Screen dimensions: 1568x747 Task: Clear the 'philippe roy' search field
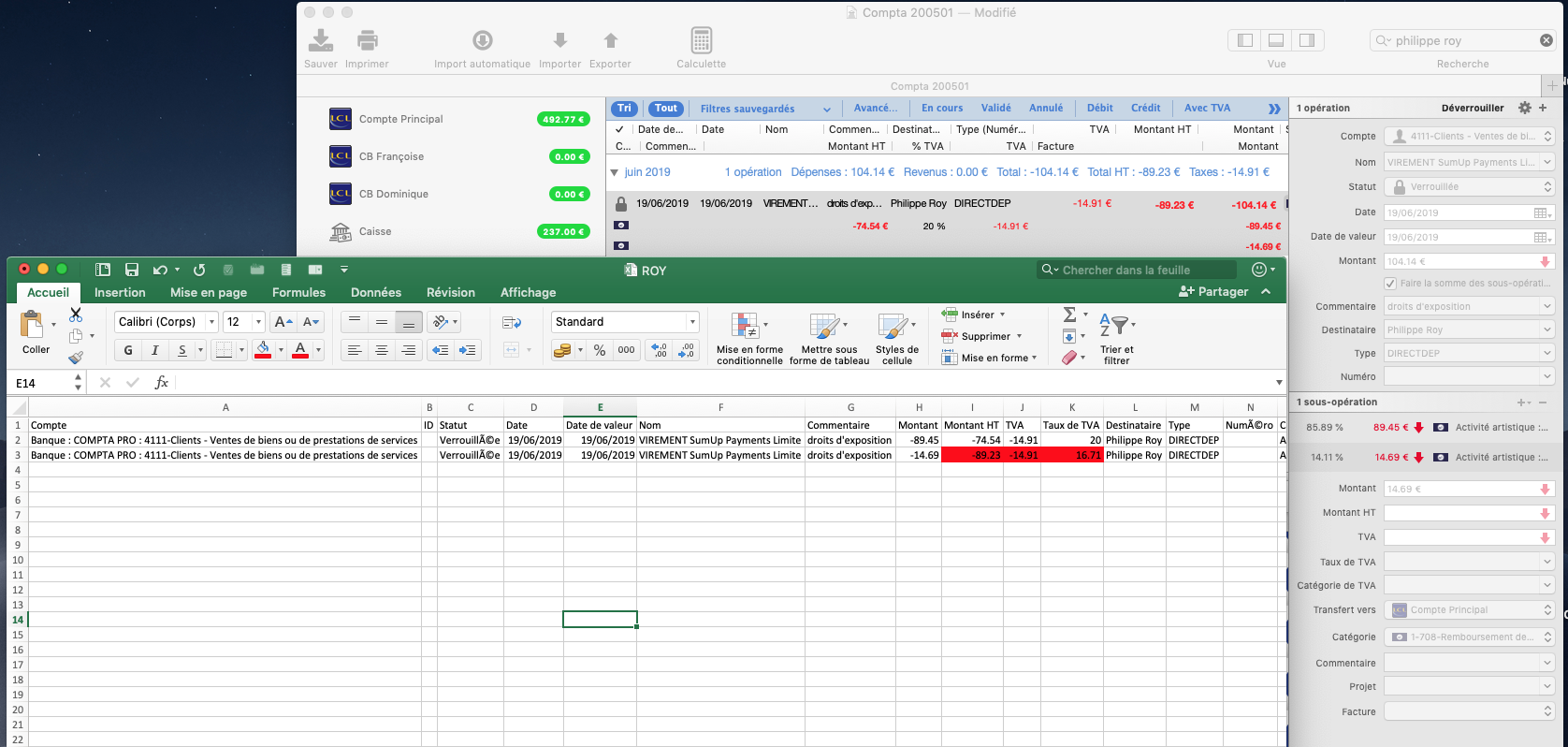(x=1546, y=40)
